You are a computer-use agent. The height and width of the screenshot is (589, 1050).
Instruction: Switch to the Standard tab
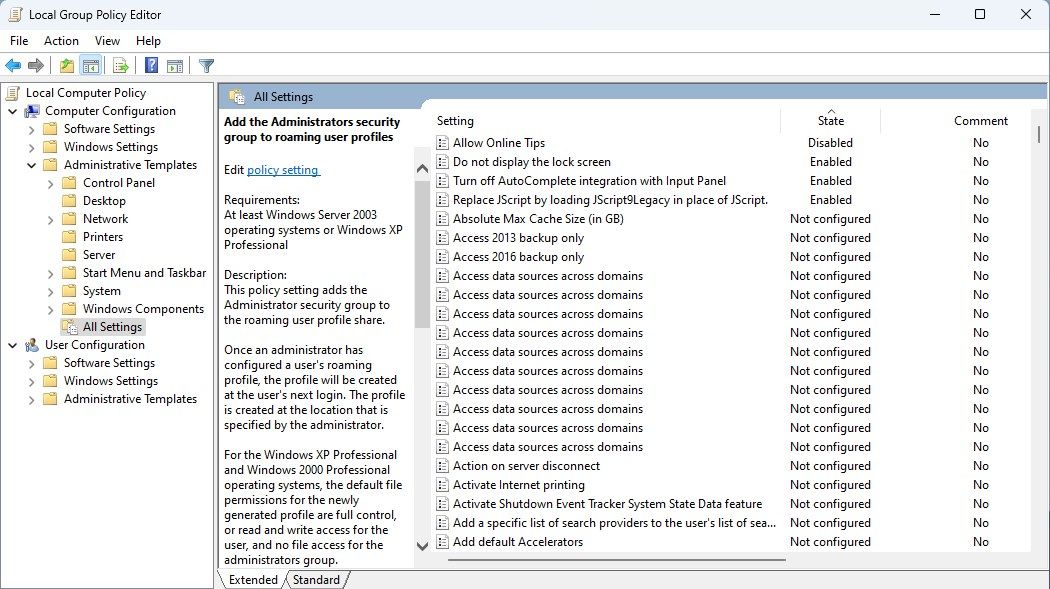(316, 580)
